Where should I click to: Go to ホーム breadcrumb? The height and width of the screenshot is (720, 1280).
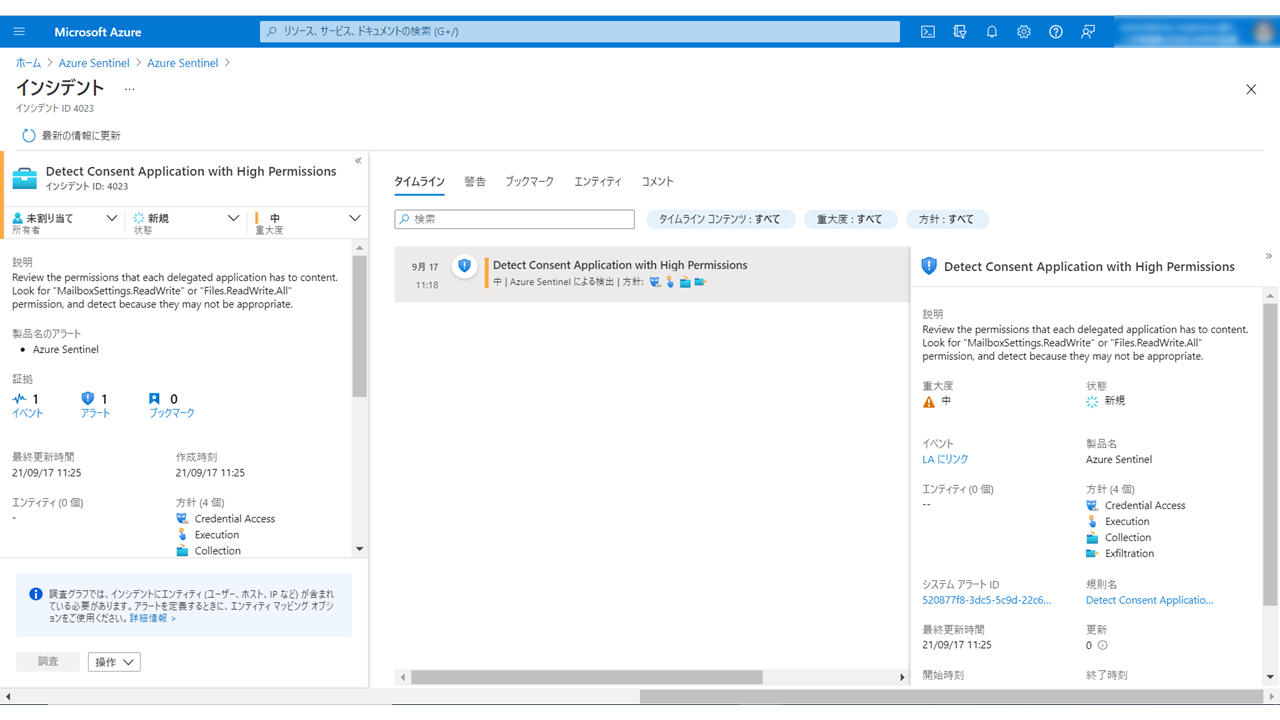point(29,63)
